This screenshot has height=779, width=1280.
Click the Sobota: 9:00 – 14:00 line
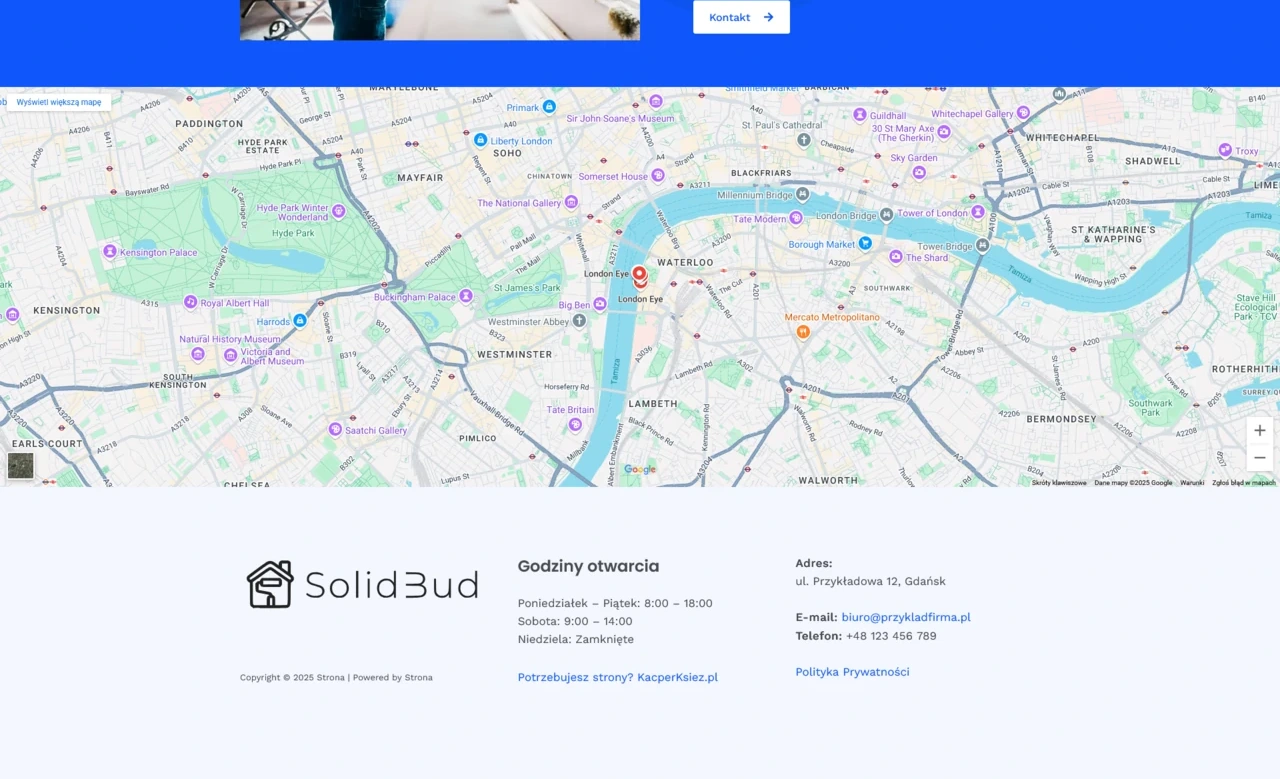pos(575,621)
